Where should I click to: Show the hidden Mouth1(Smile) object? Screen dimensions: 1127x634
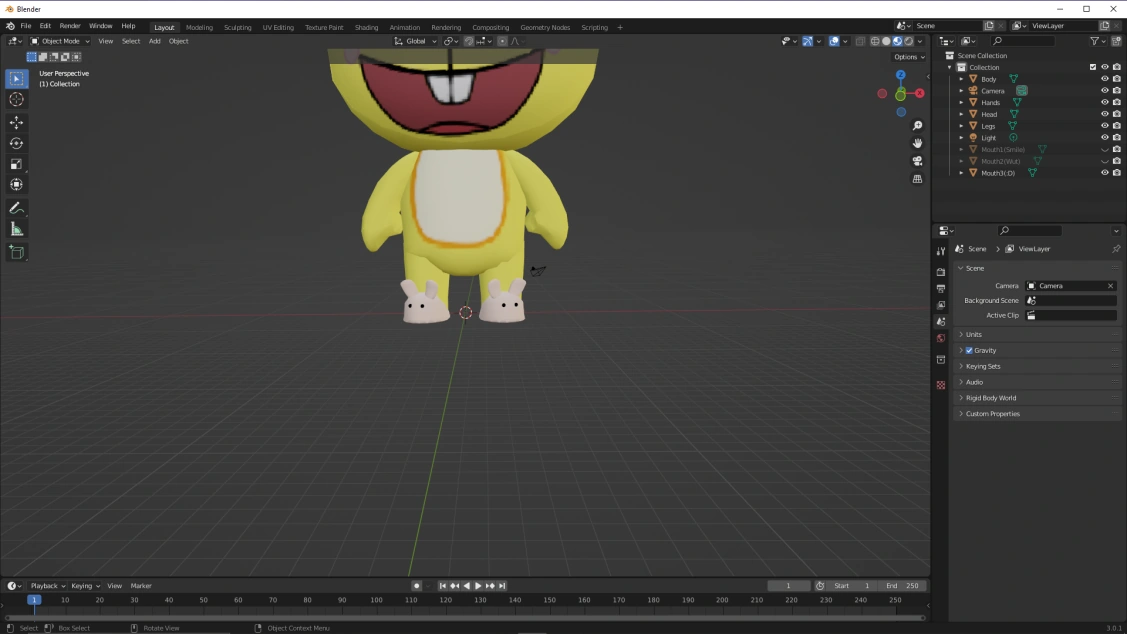1105,150
